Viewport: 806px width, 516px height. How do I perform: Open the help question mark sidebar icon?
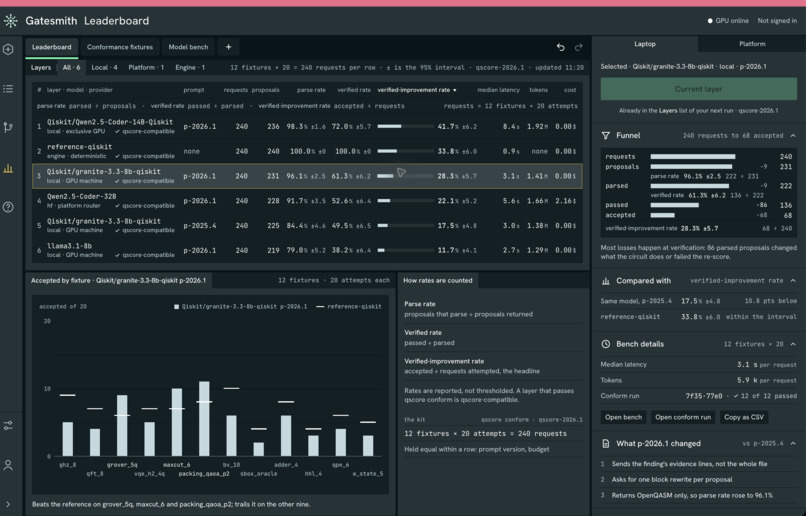(8, 207)
